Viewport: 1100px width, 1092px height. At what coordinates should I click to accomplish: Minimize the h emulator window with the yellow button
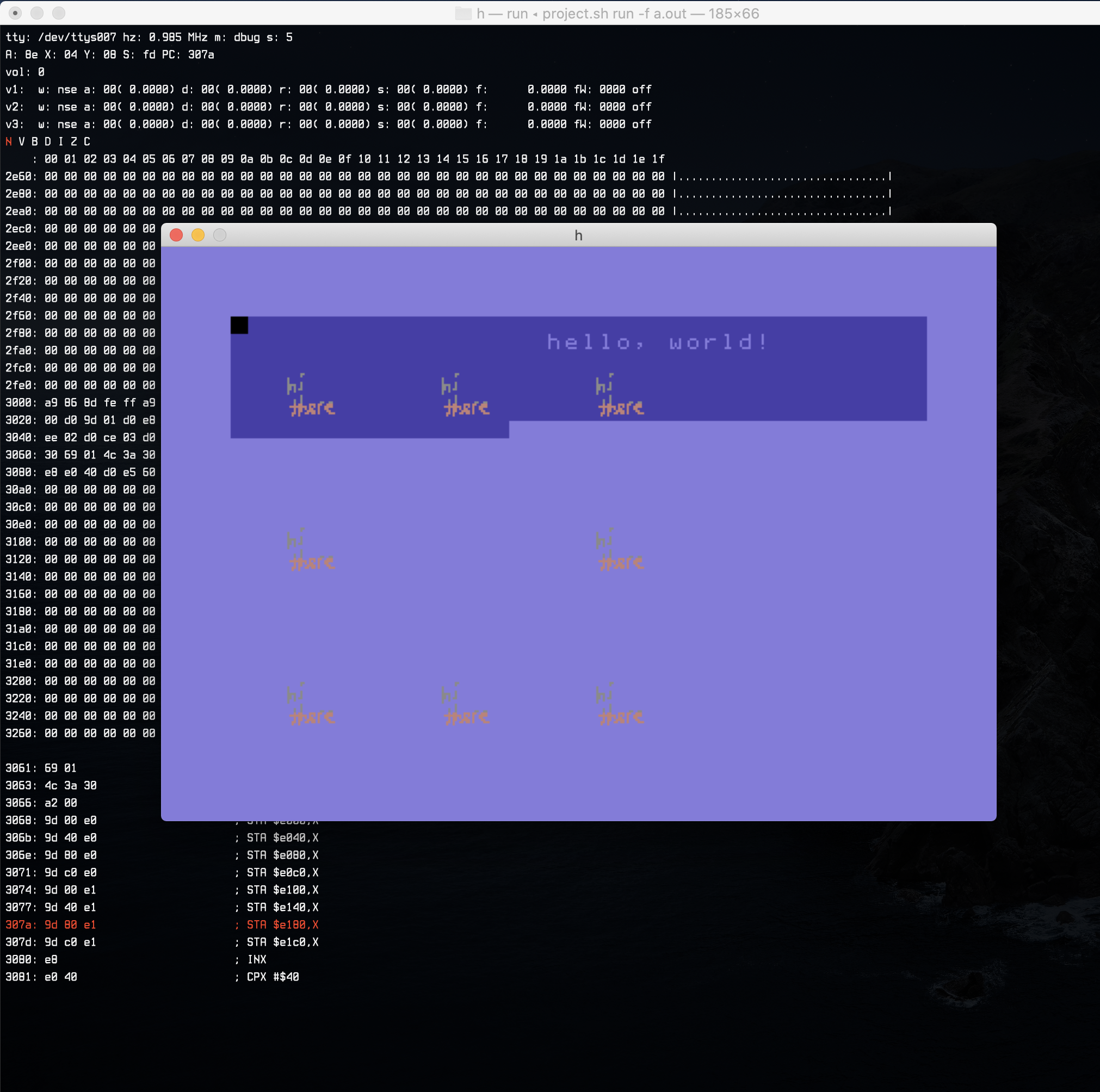[x=197, y=235]
